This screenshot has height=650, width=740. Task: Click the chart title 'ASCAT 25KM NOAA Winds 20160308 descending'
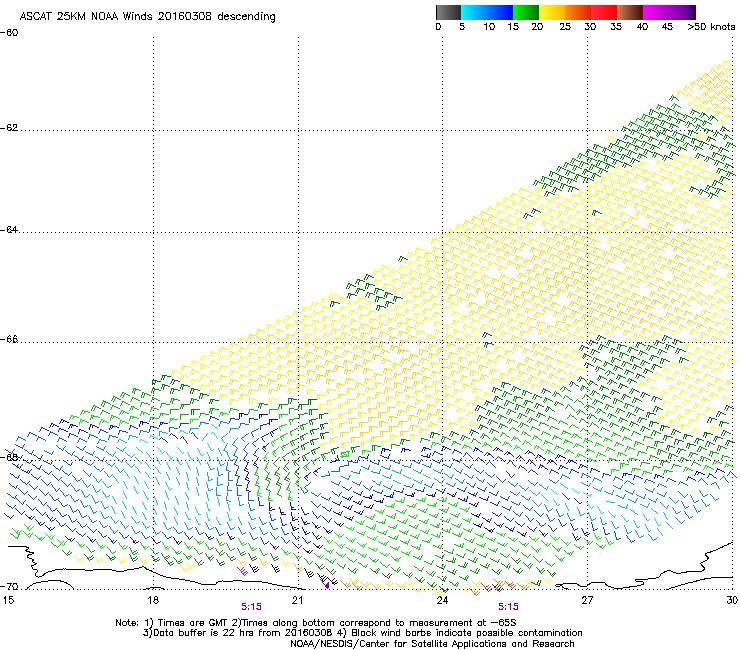[x=148, y=17]
